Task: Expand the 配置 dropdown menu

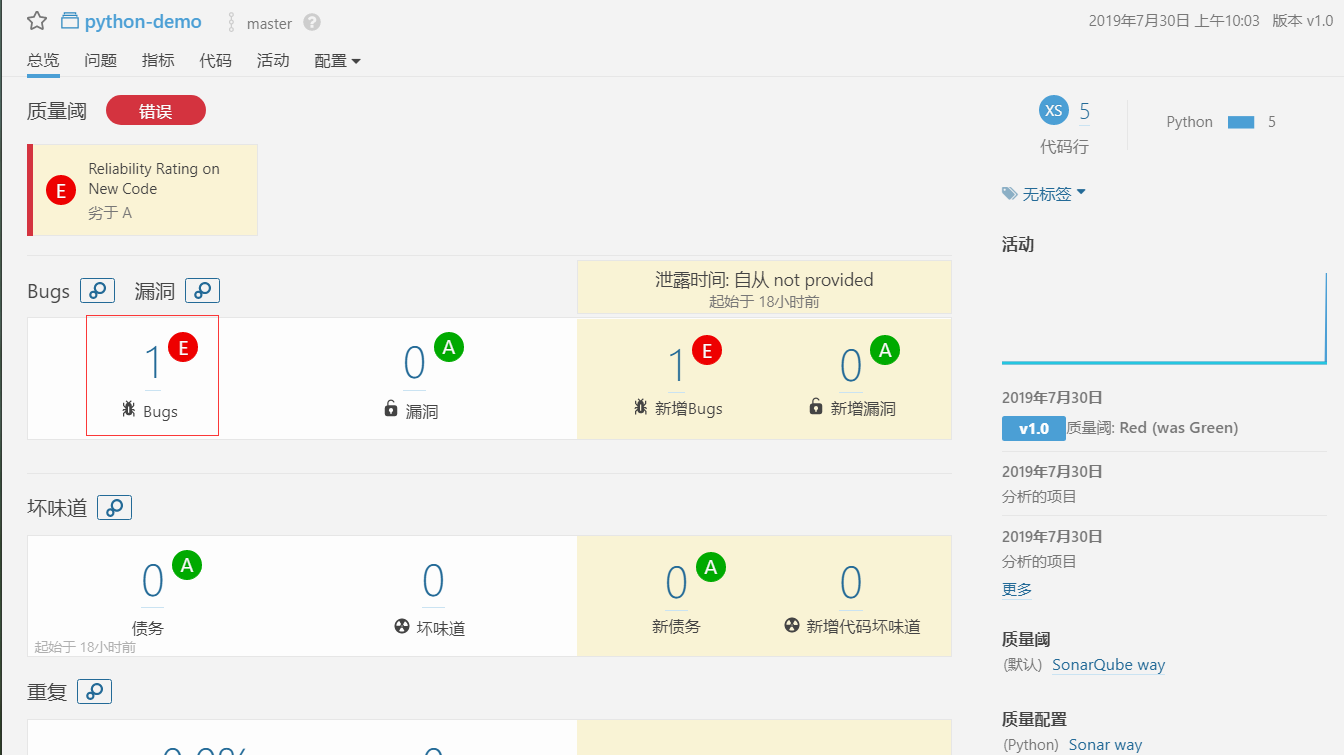Action: click(337, 61)
